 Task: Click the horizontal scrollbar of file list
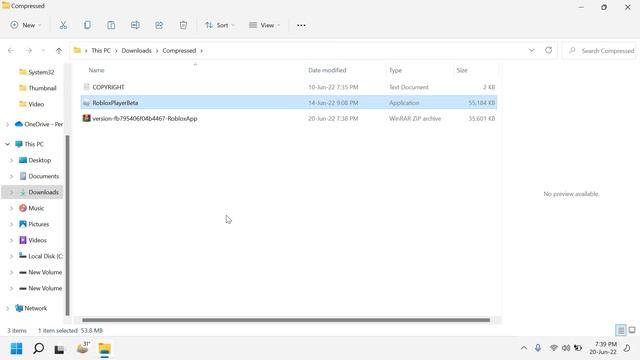point(286,320)
